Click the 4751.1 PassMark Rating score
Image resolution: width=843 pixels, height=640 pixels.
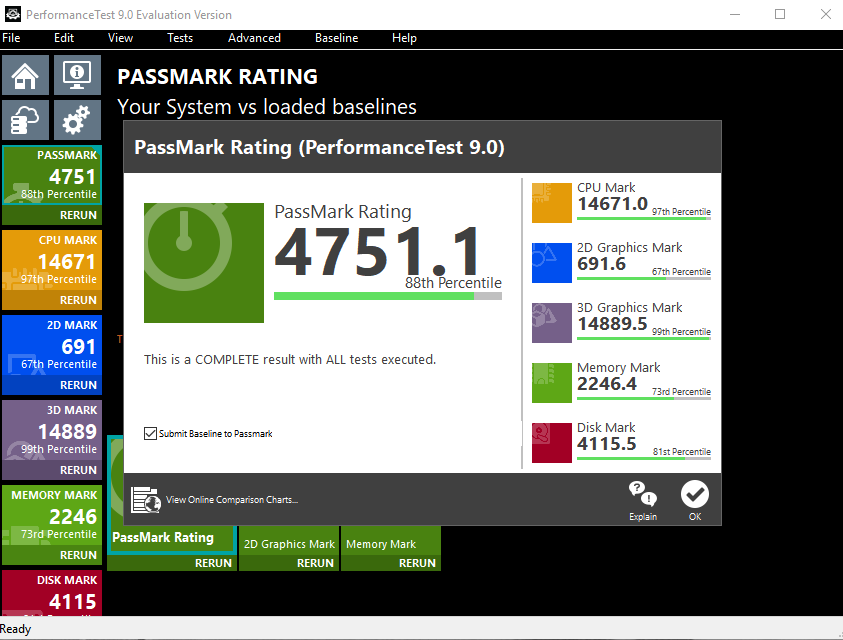377,251
